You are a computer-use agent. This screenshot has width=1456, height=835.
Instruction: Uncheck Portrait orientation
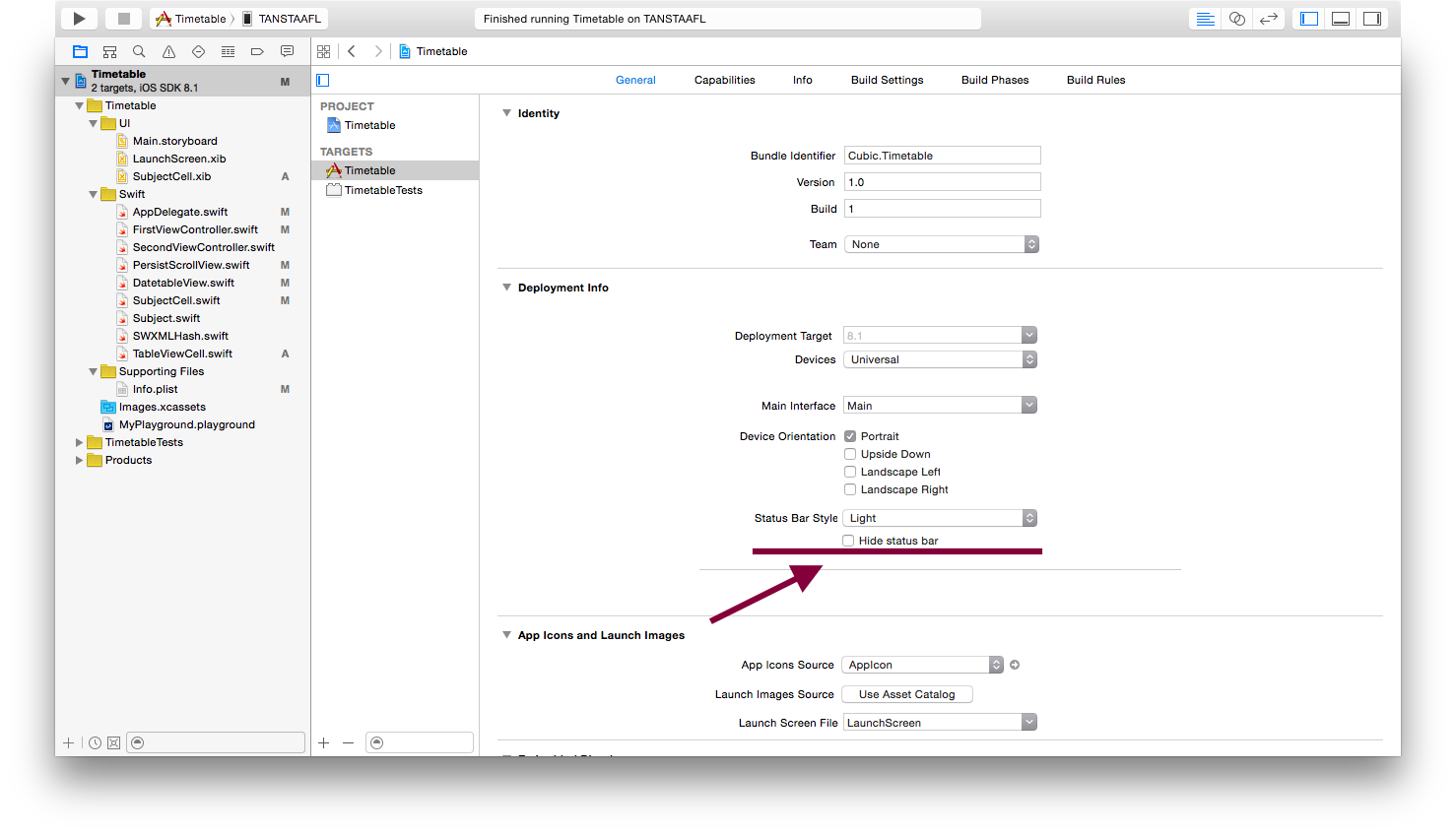click(849, 436)
